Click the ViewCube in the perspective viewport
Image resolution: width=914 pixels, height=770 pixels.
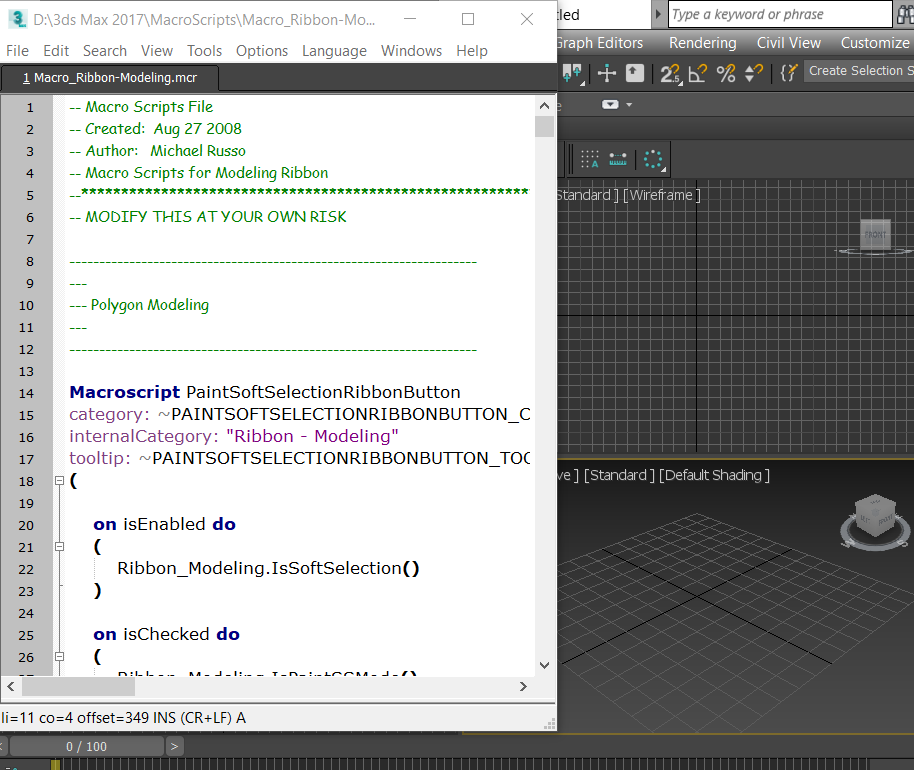pyautogui.click(x=875, y=518)
